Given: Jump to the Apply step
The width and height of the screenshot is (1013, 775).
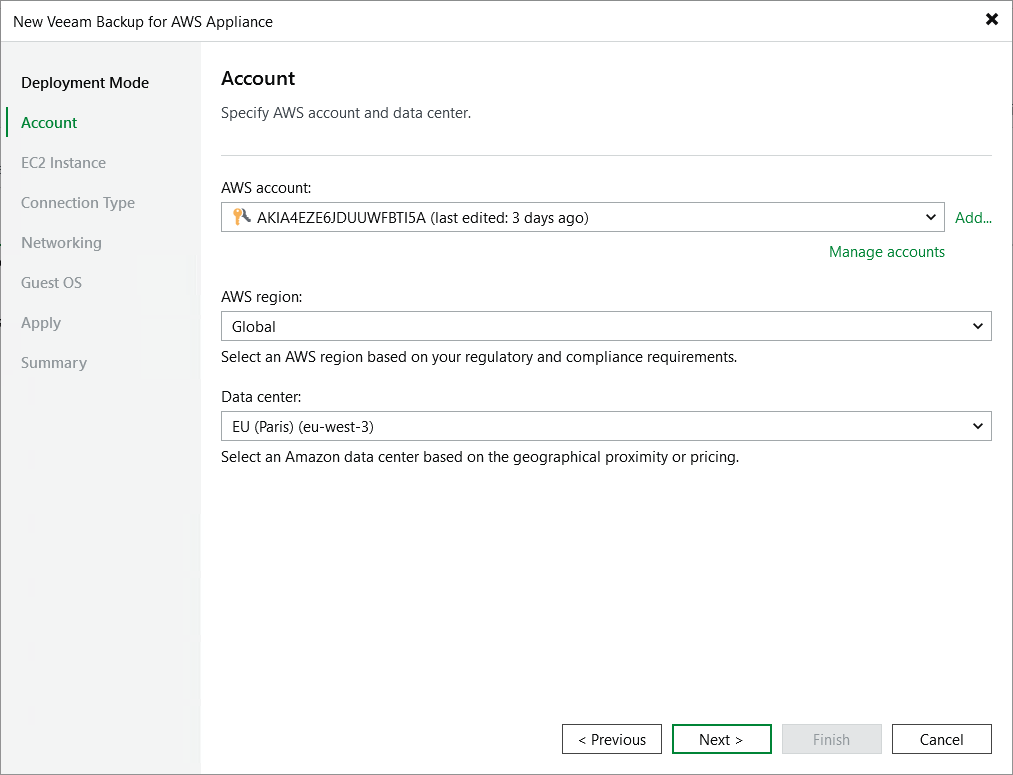Looking at the screenshot, I should [x=41, y=322].
